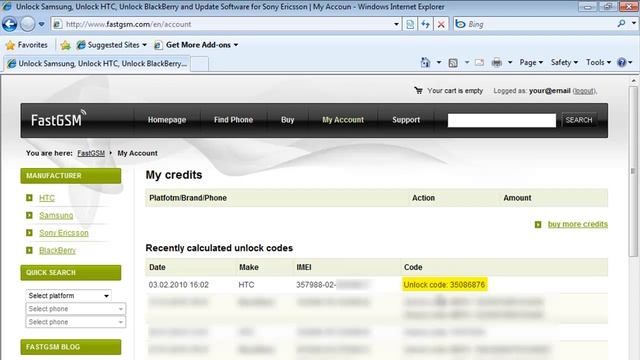Click the green bullet icon beside HTC
This screenshot has height=360, width=640.
click(x=29, y=198)
